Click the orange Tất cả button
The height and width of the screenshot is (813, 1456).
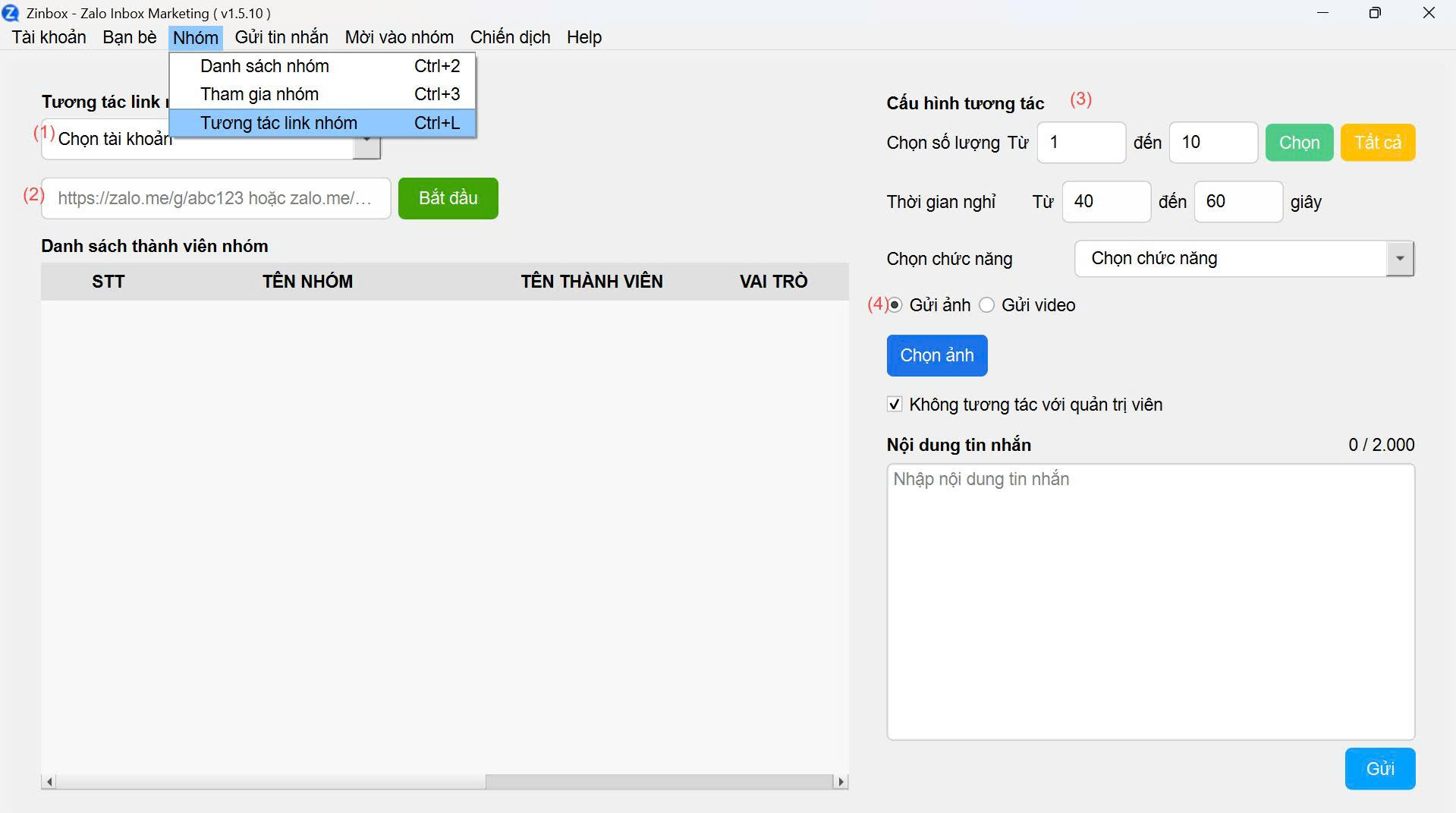click(x=1377, y=143)
